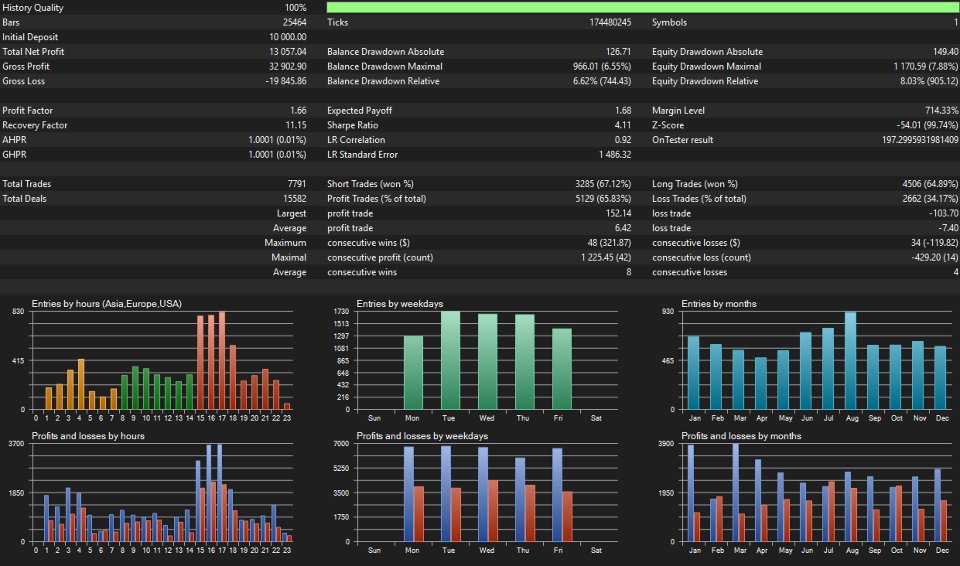Click the 'Entries by hours (Asia,Europe,USA)' chart title

point(107,304)
